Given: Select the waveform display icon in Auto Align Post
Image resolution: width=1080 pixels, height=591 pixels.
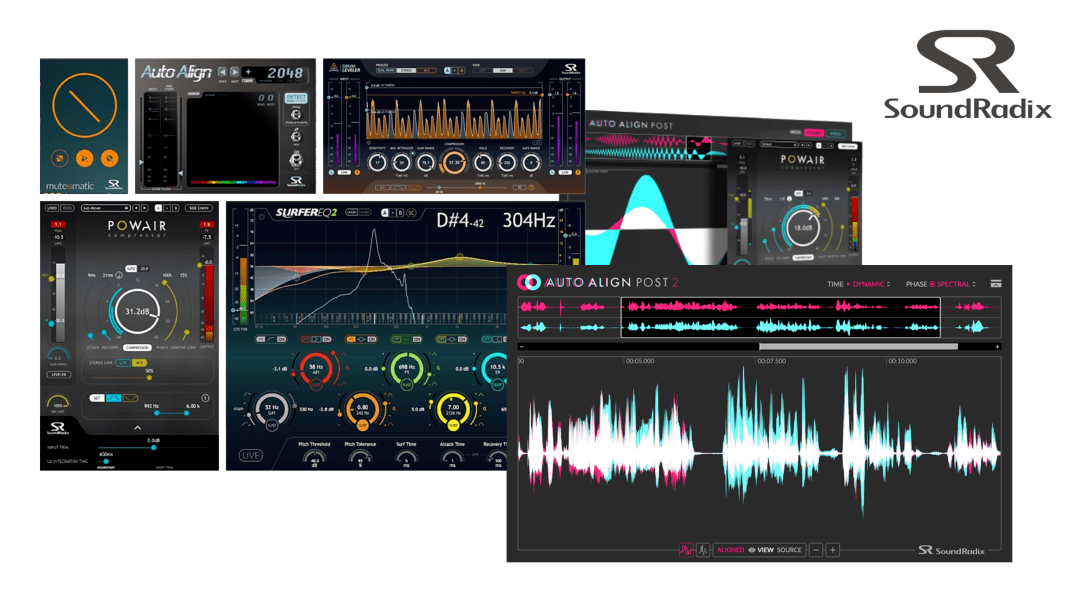Looking at the screenshot, I should point(686,550).
